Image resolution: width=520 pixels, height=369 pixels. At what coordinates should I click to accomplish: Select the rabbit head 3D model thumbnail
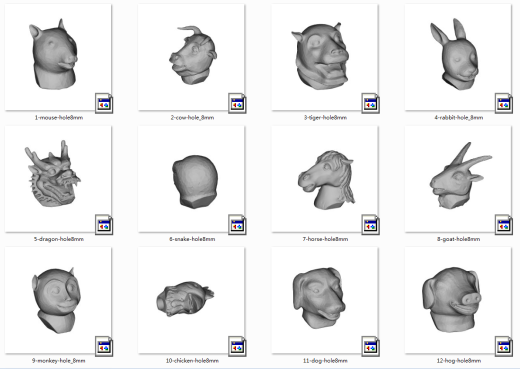458,57
